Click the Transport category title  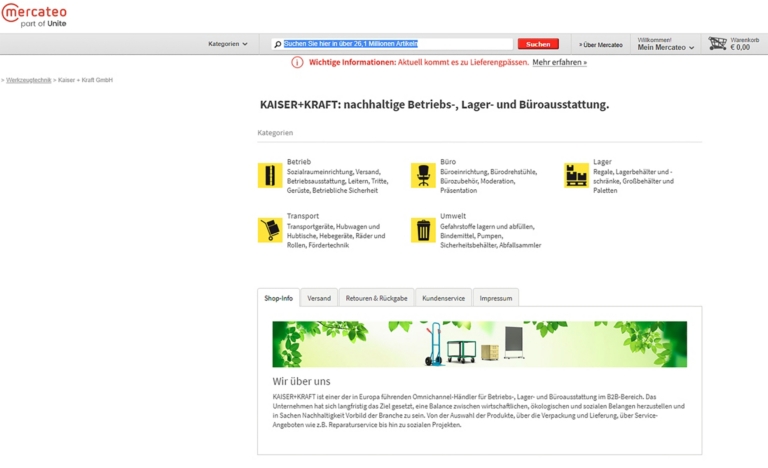click(x=303, y=216)
